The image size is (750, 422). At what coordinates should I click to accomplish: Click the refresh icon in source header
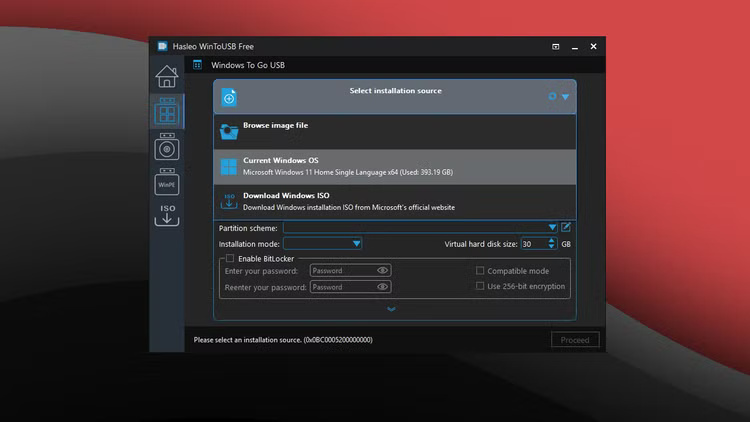coord(551,97)
